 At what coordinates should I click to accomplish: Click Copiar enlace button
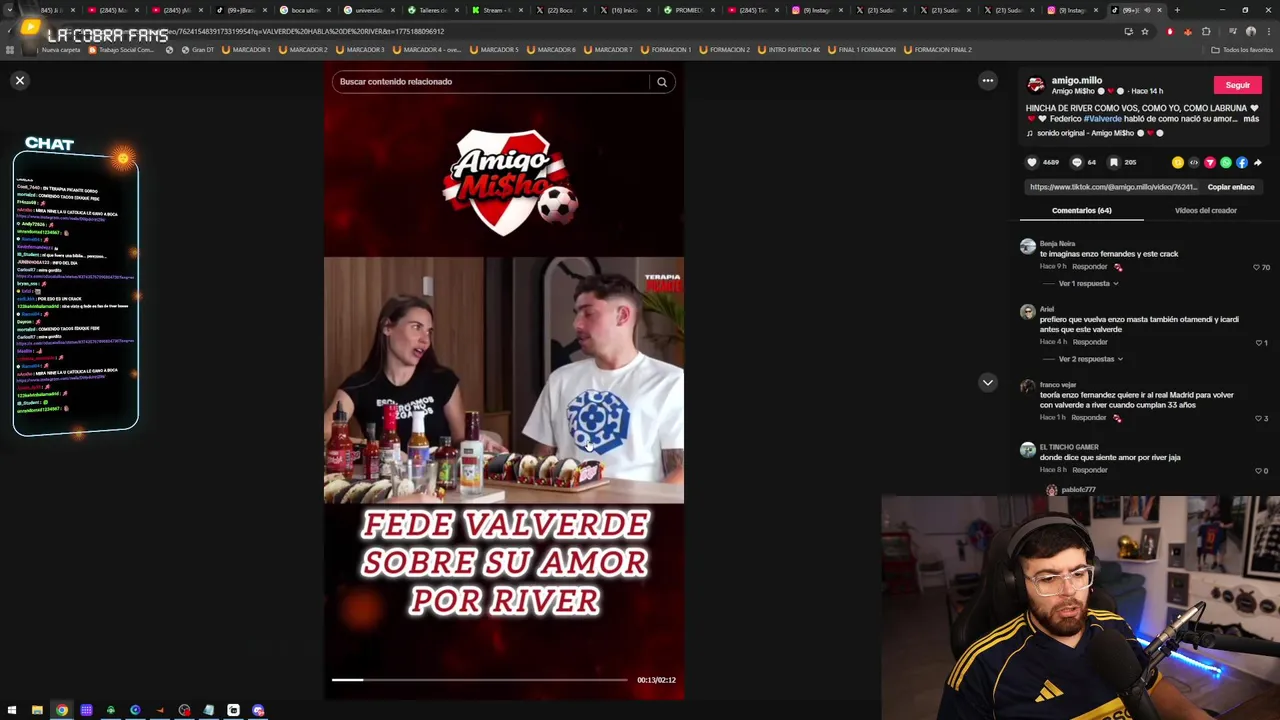tap(1230, 187)
